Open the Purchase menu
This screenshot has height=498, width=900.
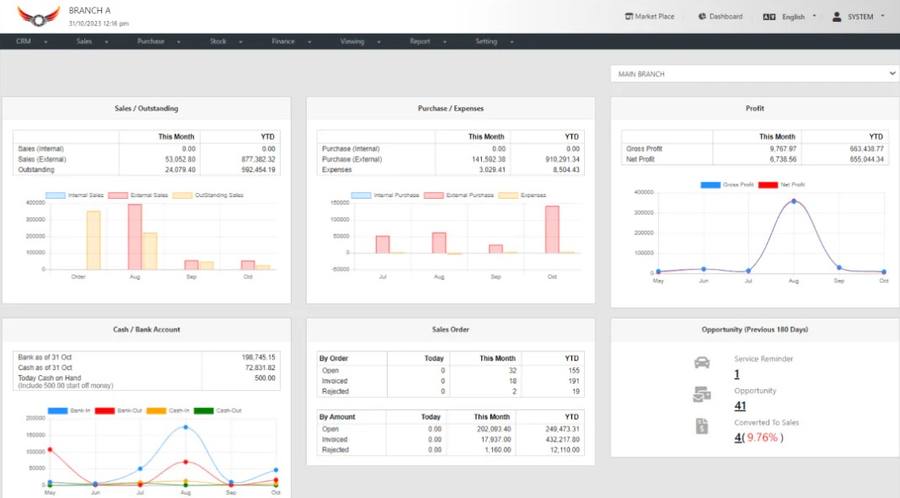tap(158, 41)
